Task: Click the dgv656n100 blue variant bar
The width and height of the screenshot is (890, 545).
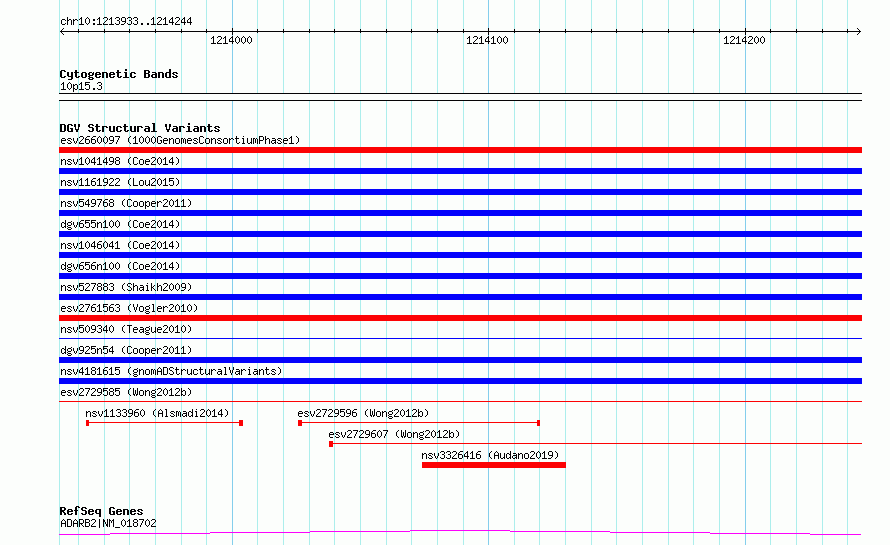Action: pos(460,276)
